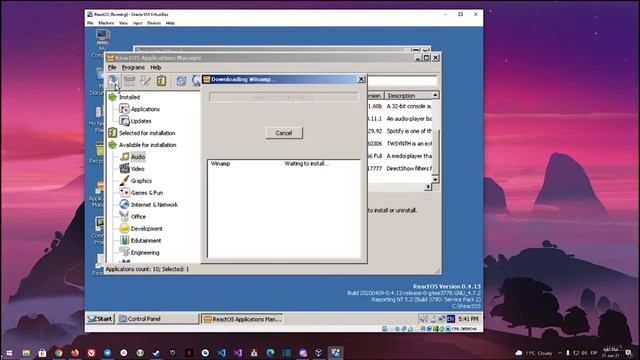This screenshot has height=360, width=640.
Task: Click the Modify toolbar icon with pencil
Action: coord(145,80)
